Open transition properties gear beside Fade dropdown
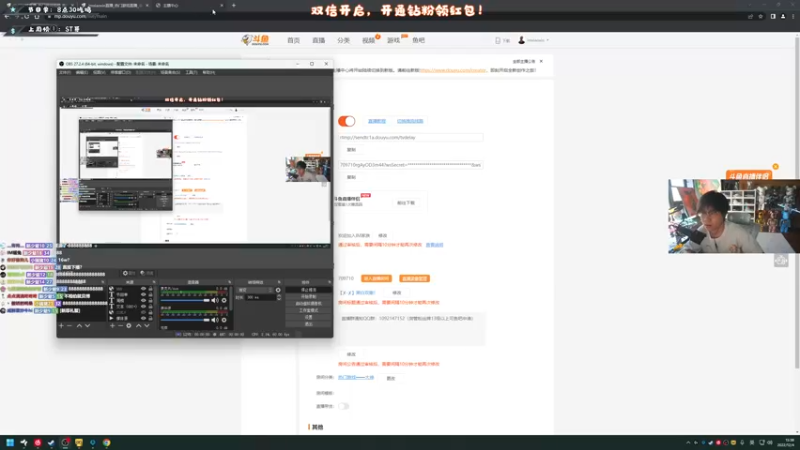800x450 pixels. coord(278,290)
